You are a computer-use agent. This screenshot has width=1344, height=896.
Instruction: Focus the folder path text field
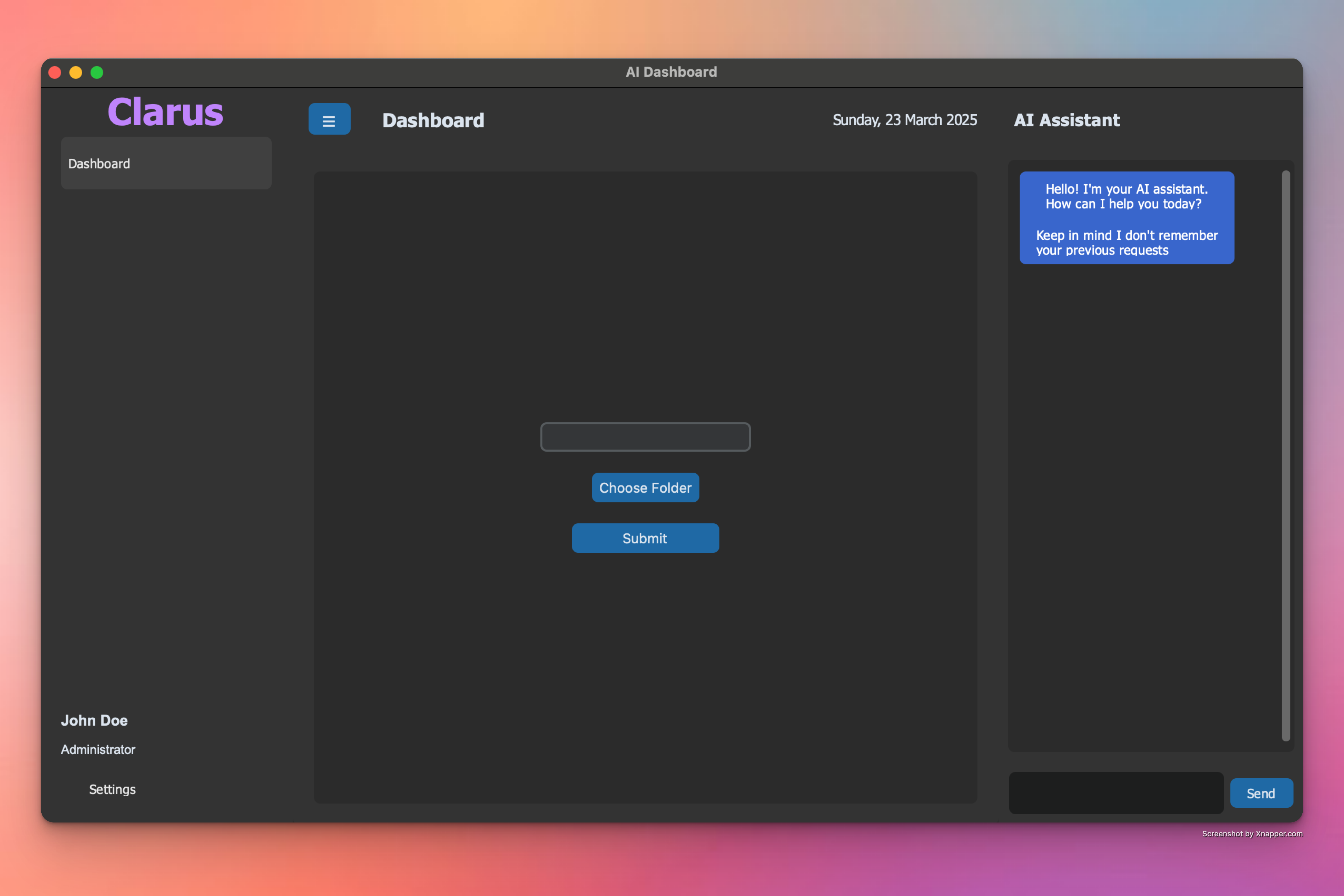point(645,437)
